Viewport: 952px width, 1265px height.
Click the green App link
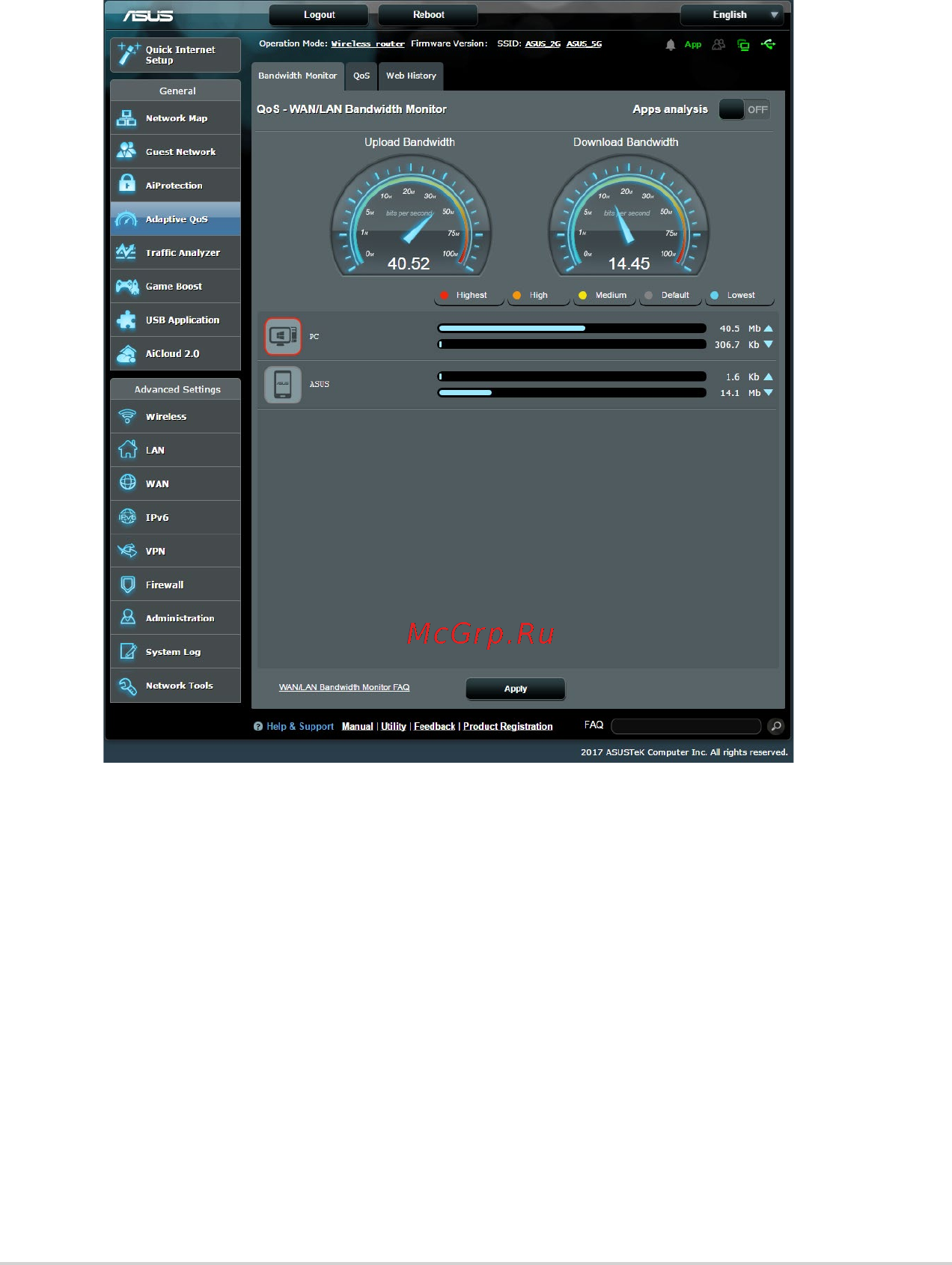click(693, 44)
